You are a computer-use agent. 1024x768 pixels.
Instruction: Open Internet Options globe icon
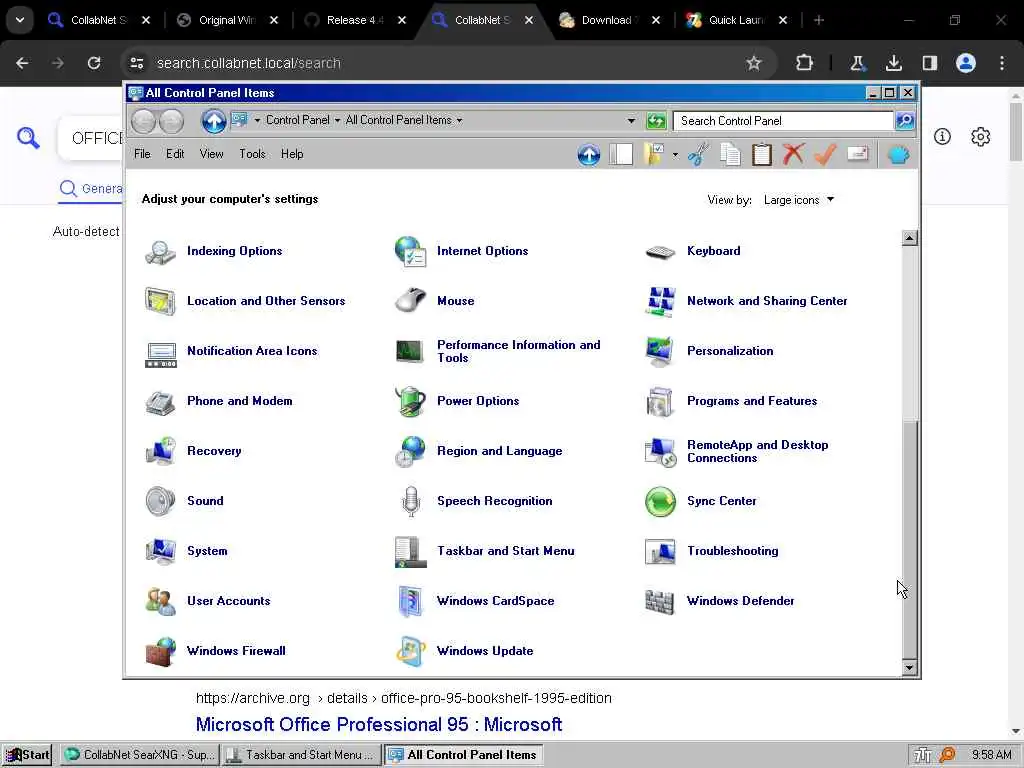[x=410, y=251]
